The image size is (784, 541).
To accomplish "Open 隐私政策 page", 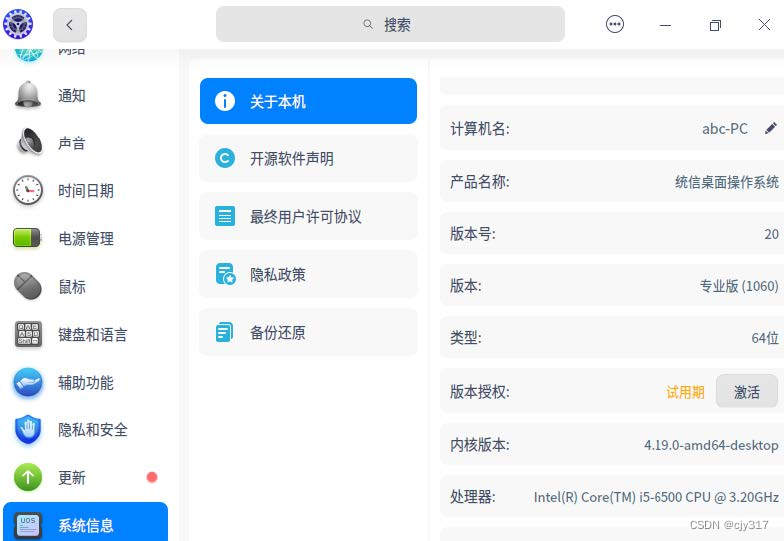I will coord(308,274).
